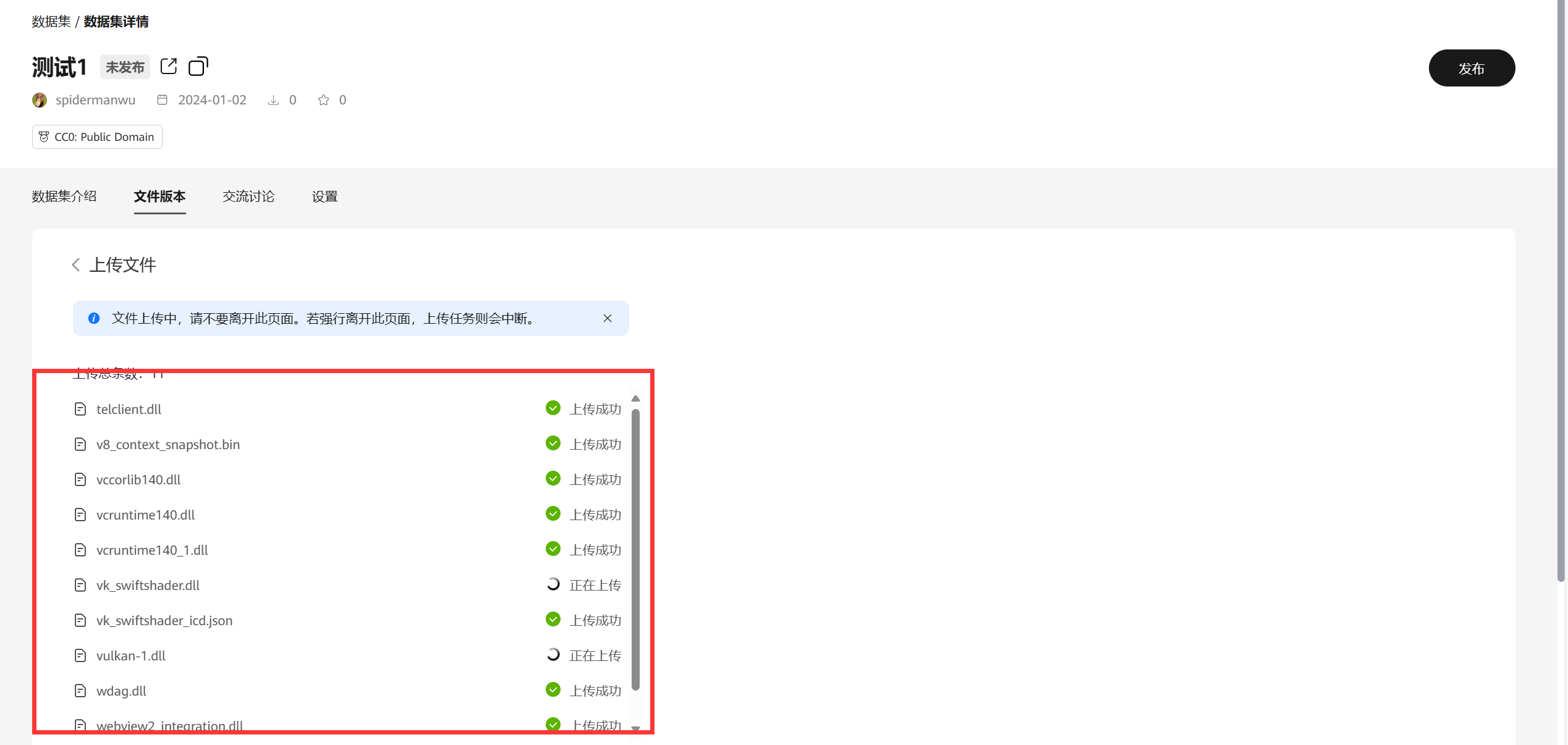
Task: Click the star favorite icon
Action: coord(323,100)
